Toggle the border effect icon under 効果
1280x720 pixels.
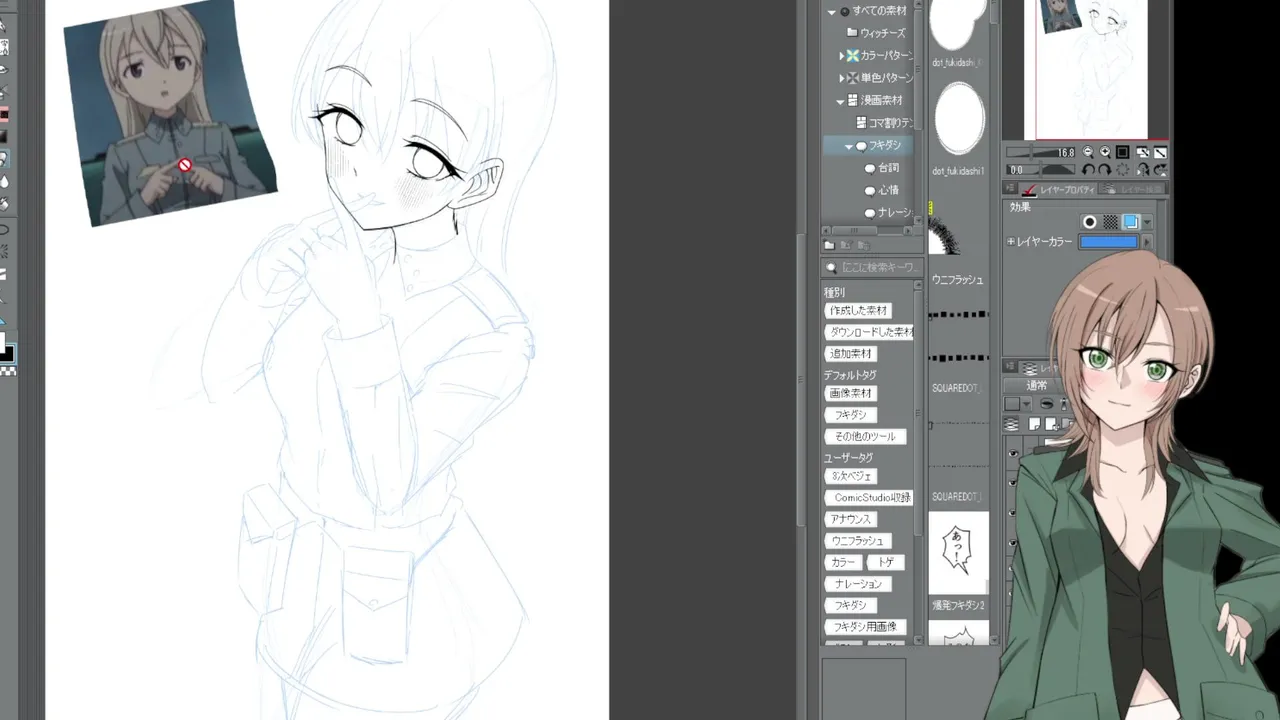tap(1090, 222)
